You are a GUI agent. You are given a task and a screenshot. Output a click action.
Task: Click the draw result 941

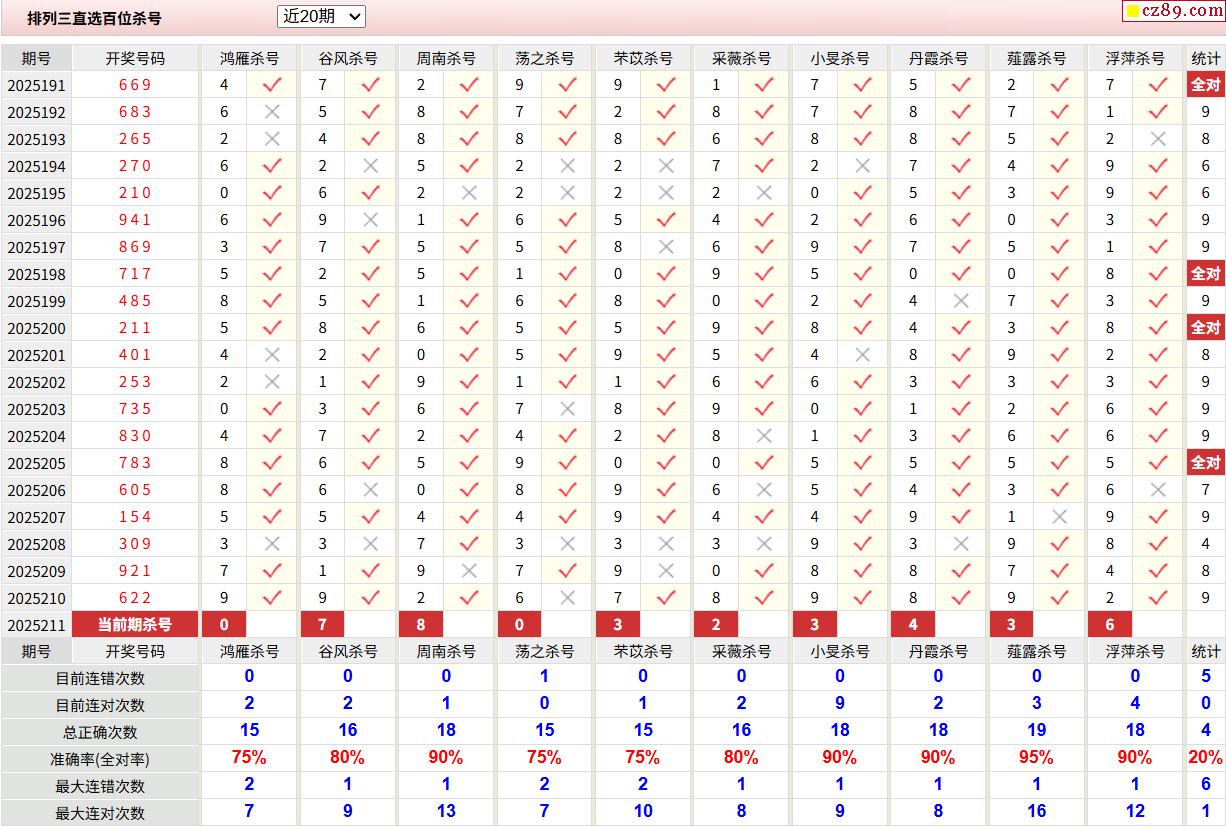(x=135, y=221)
